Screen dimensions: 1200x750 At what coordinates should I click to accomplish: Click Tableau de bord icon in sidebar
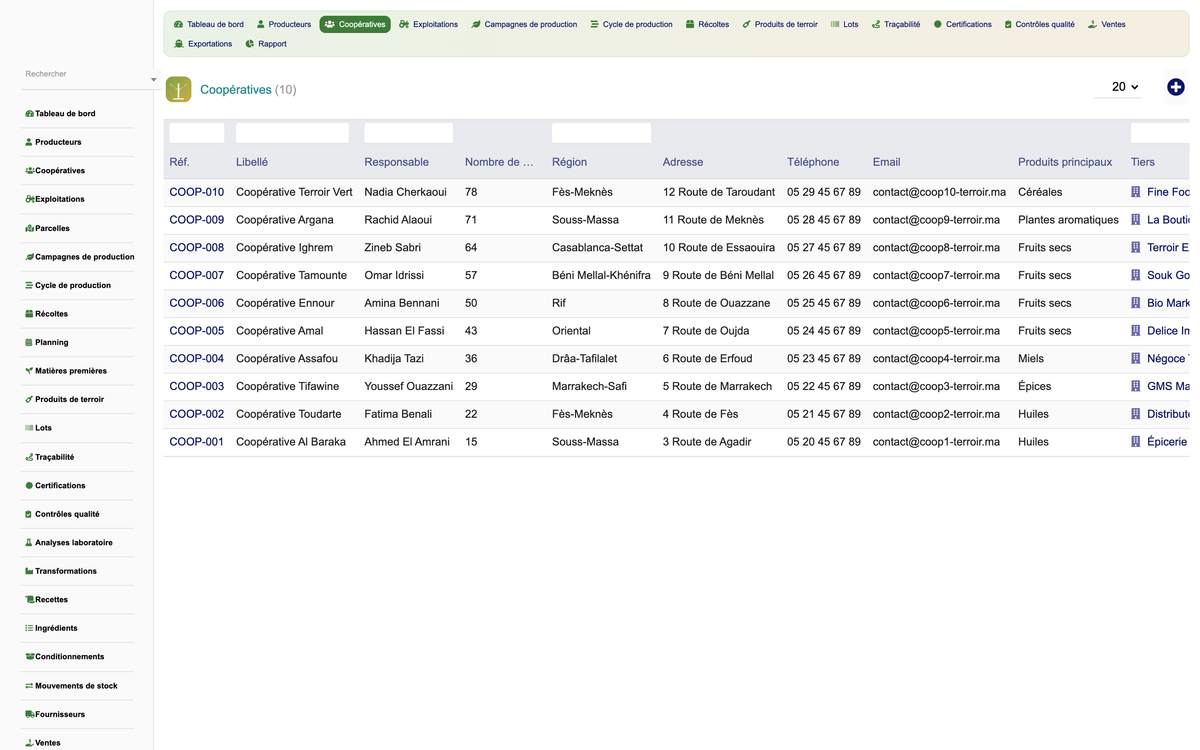[29, 114]
